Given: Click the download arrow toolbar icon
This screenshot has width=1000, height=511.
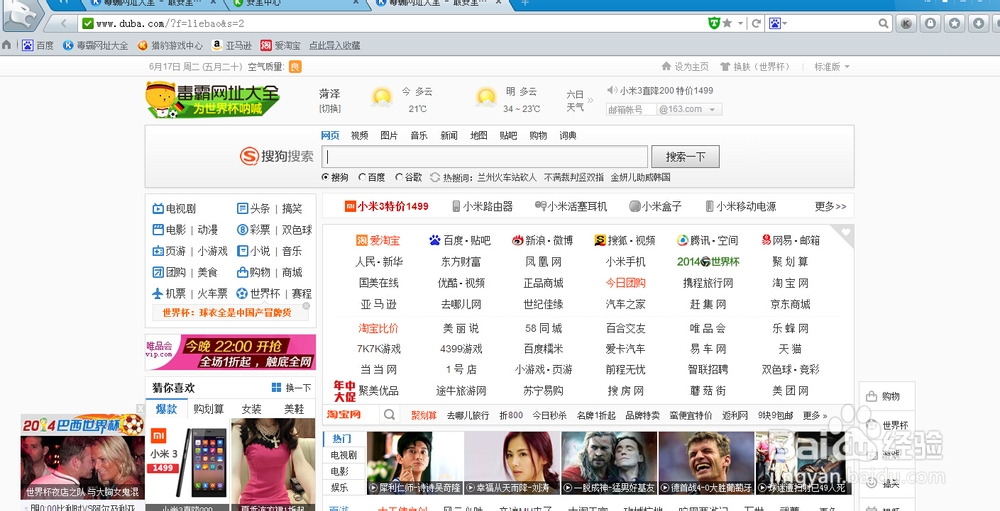Looking at the screenshot, I should pos(979,24).
